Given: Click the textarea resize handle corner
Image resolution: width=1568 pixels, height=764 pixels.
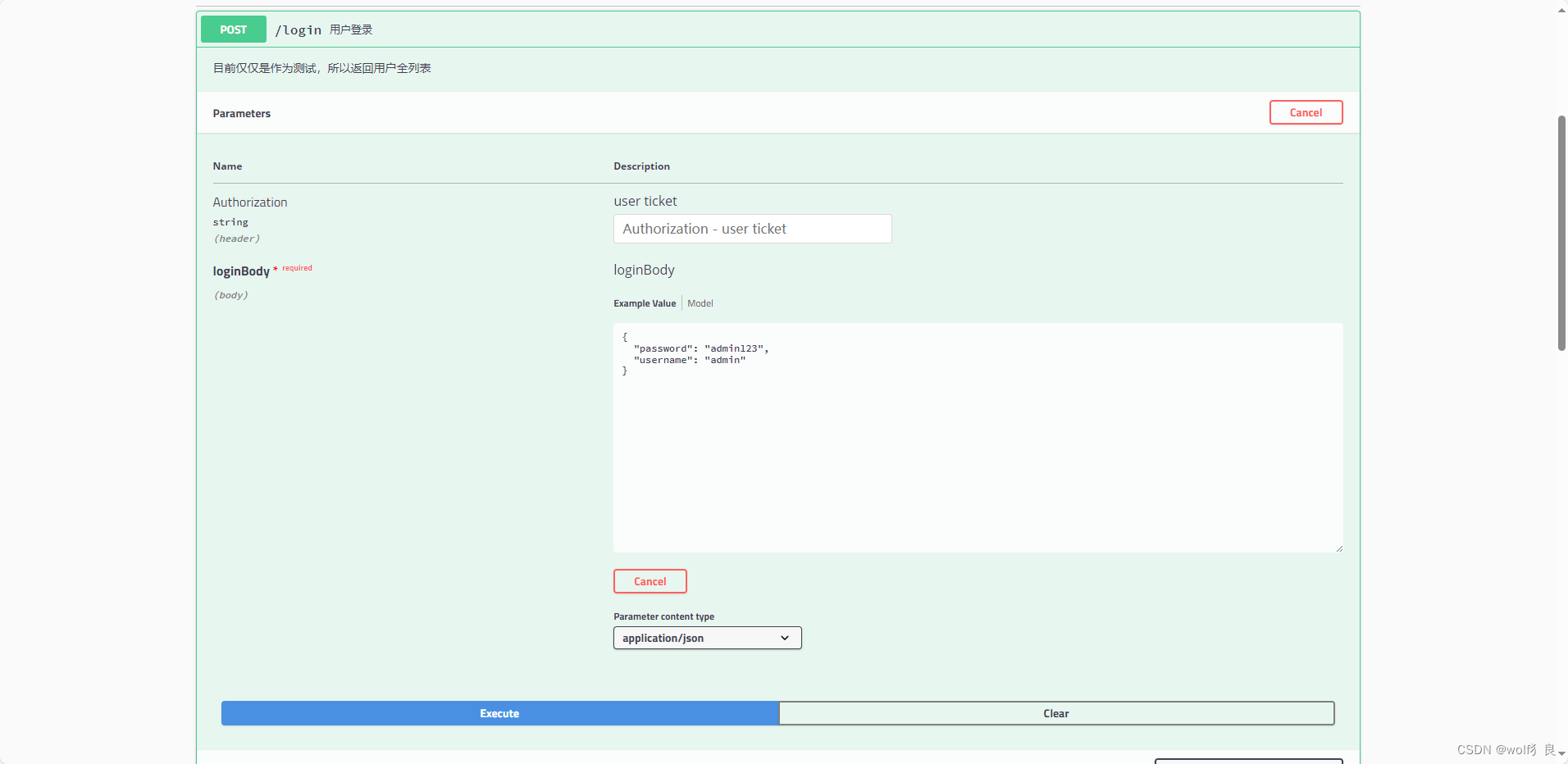Looking at the screenshot, I should click(x=1338, y=548).
